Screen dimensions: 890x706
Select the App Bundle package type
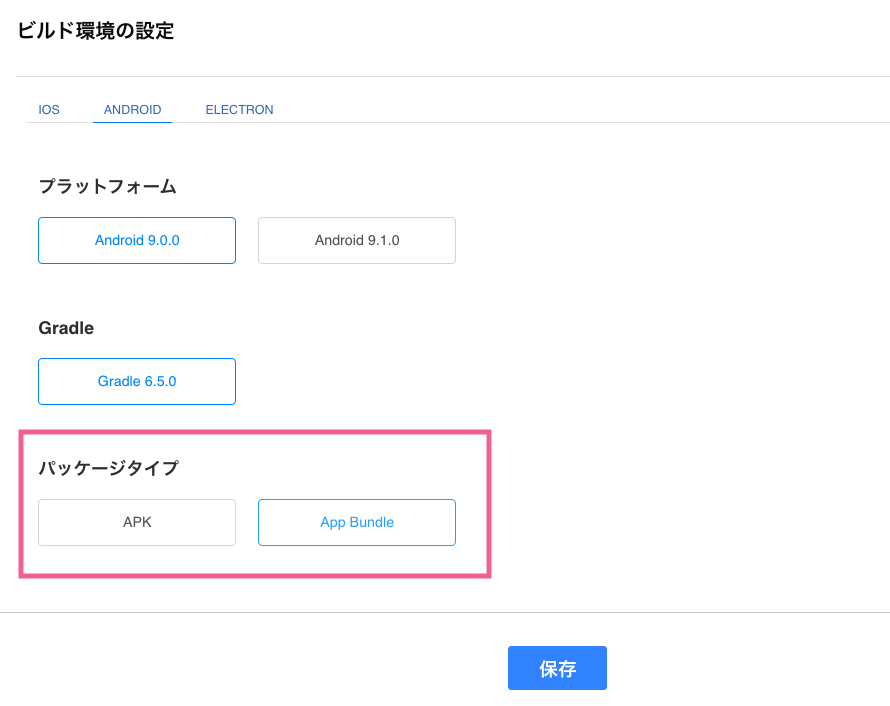(356, 522)
